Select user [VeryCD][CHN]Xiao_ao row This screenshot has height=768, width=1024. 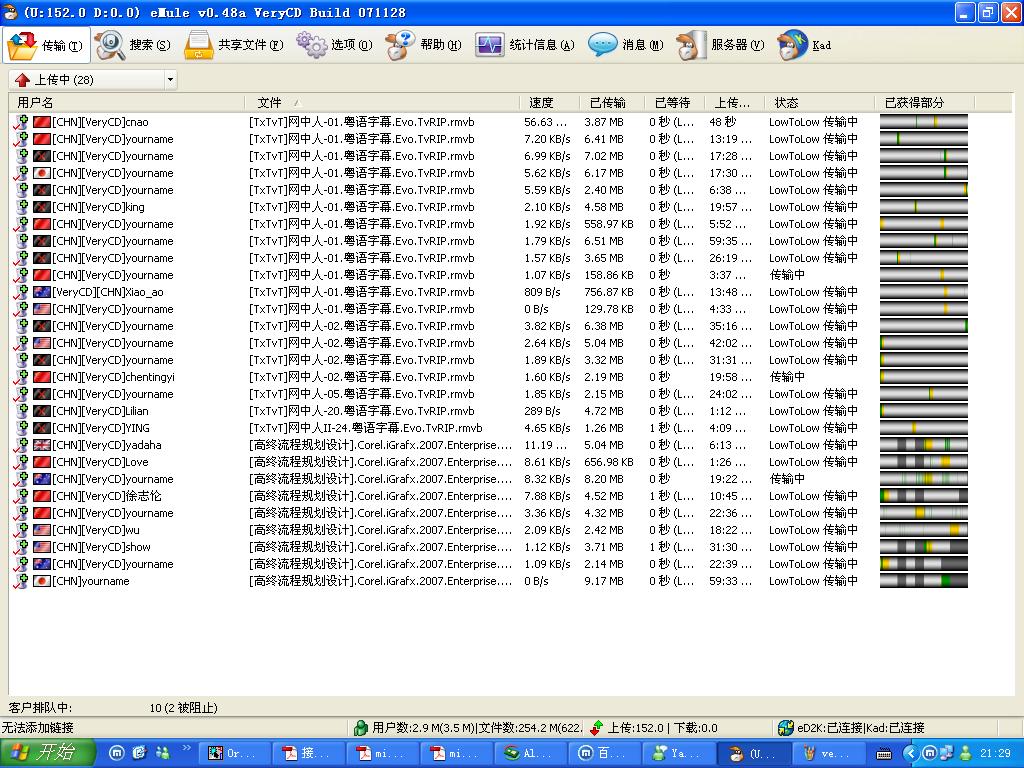(490, 292)
